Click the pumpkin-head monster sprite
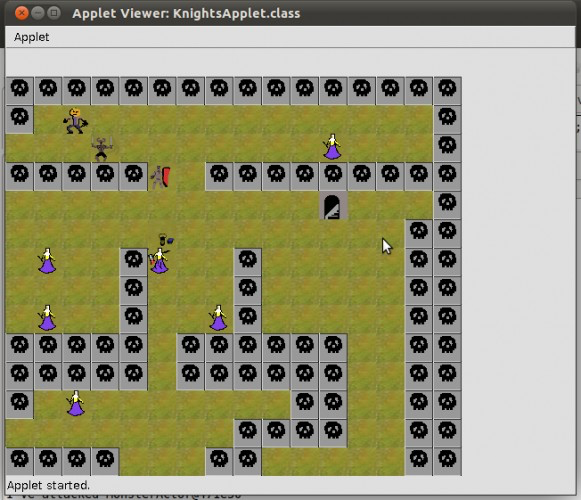Screen dimensions: 581x500 [76, 120]
